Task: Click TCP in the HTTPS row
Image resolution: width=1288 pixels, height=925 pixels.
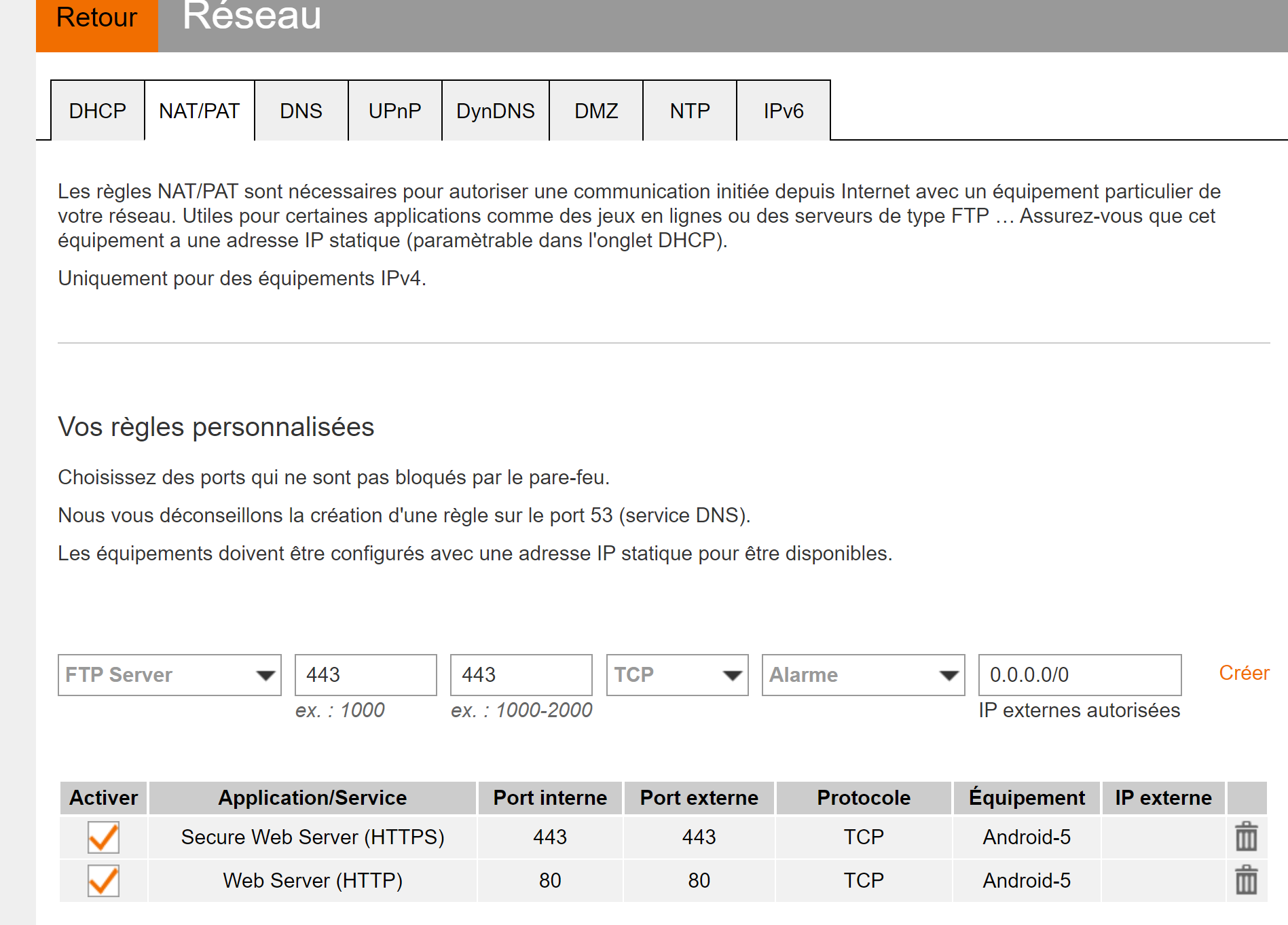Action: click(864, 837)
